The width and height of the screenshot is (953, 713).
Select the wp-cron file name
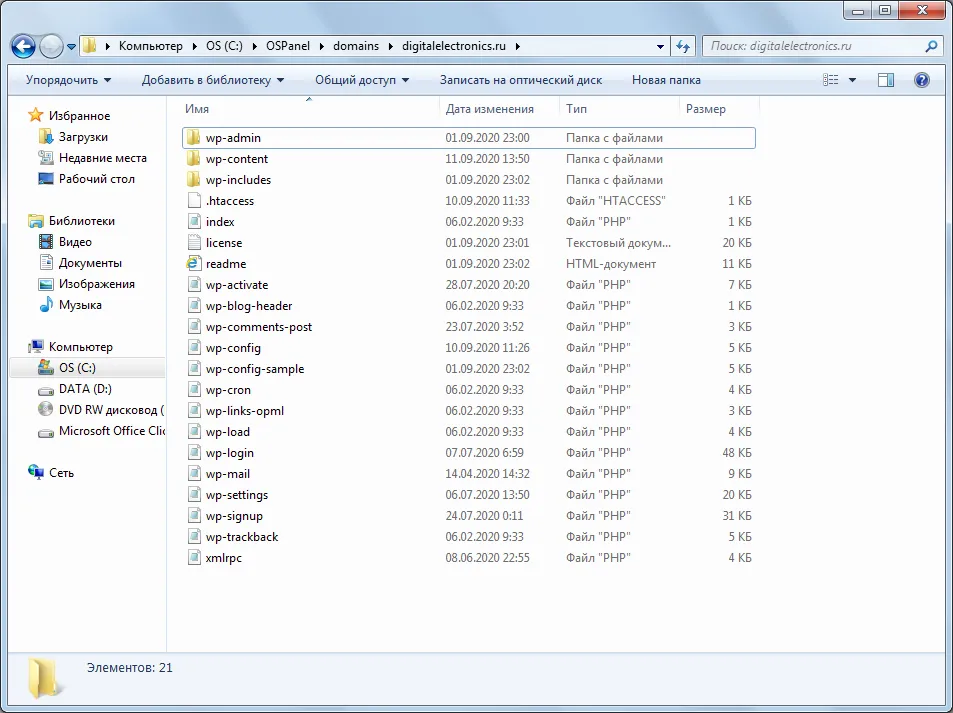(x=228, y=390)
